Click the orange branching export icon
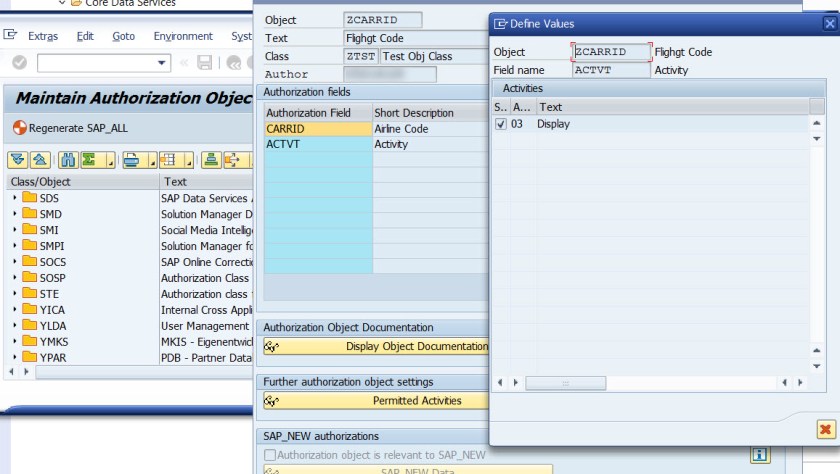Image resolution: width=840 pixels, height=474 pixels. [x=232, y=160]
